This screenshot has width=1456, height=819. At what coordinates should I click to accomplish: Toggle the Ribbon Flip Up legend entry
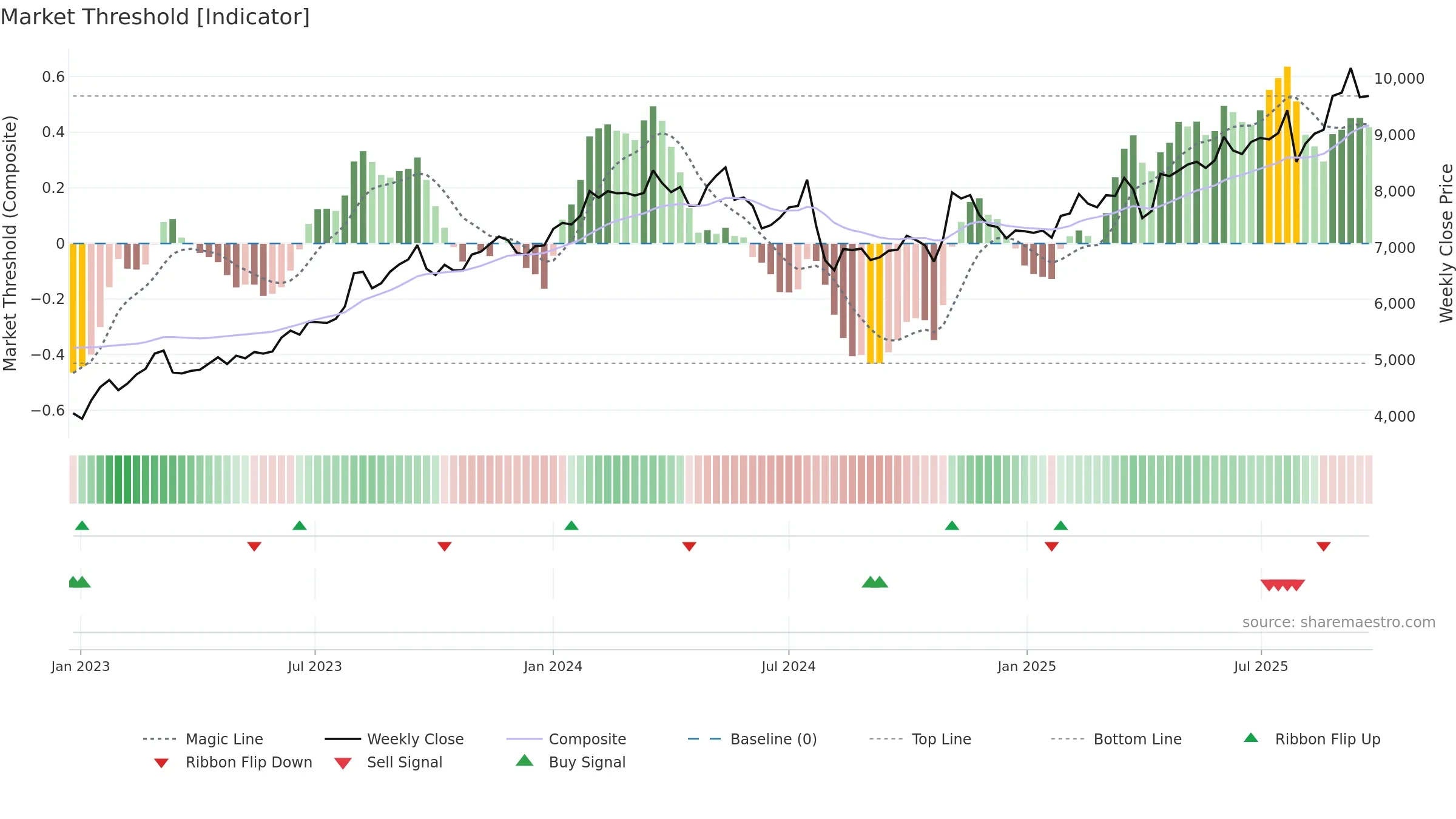[x=1312, y=739]
